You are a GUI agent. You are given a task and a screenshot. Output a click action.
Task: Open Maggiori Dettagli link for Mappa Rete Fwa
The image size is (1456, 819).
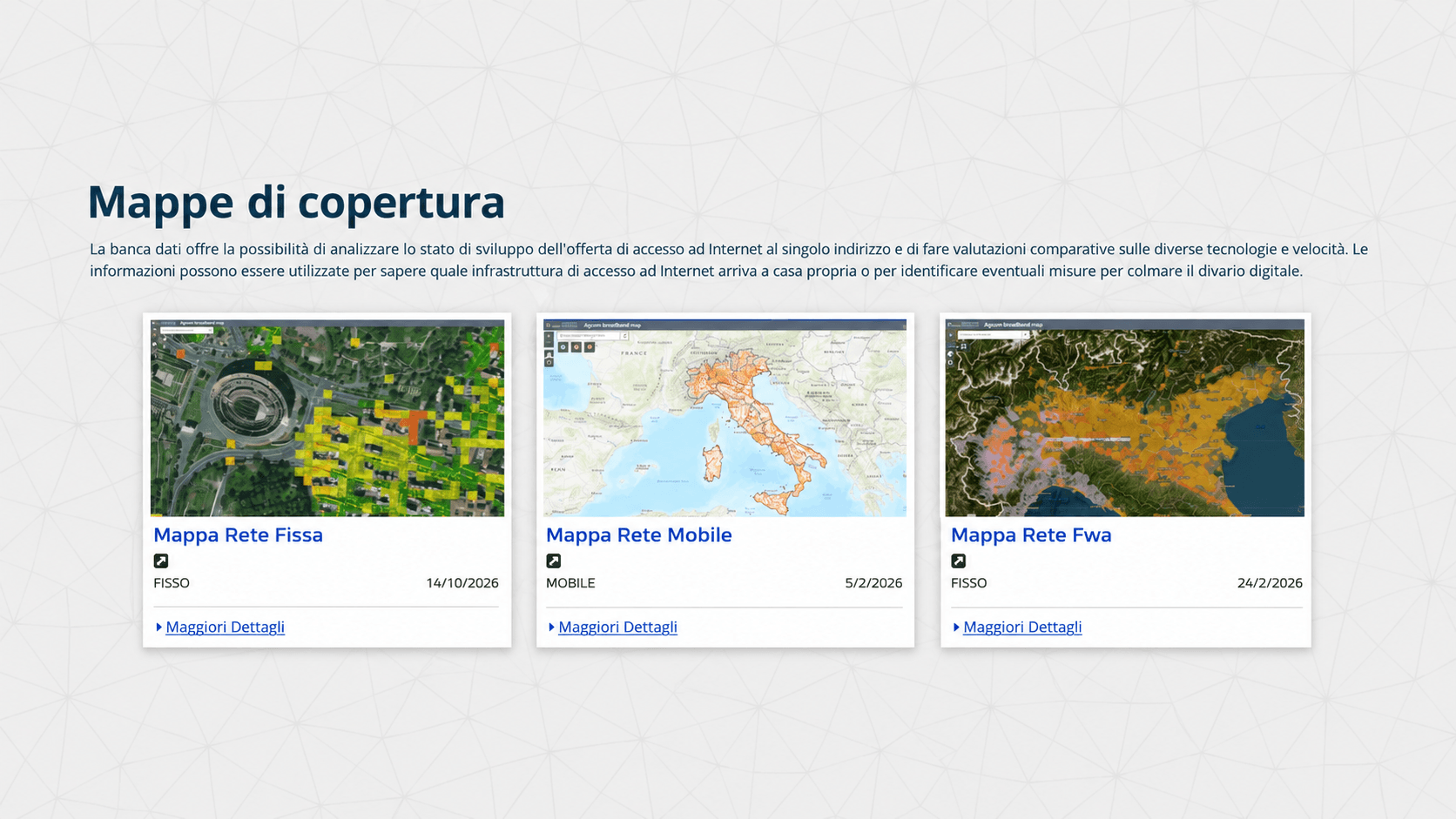coord(1022,627)
